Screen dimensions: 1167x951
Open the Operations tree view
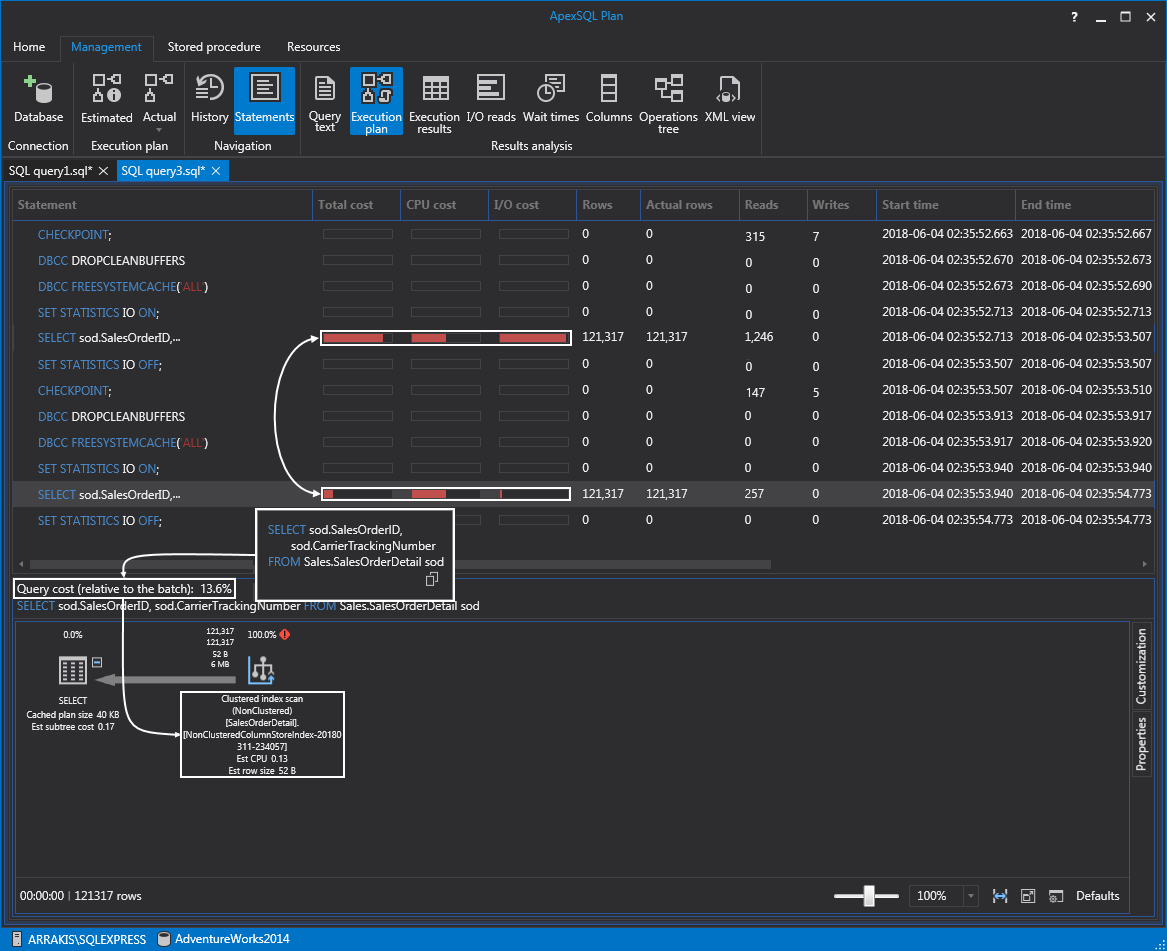click(668, 103)
